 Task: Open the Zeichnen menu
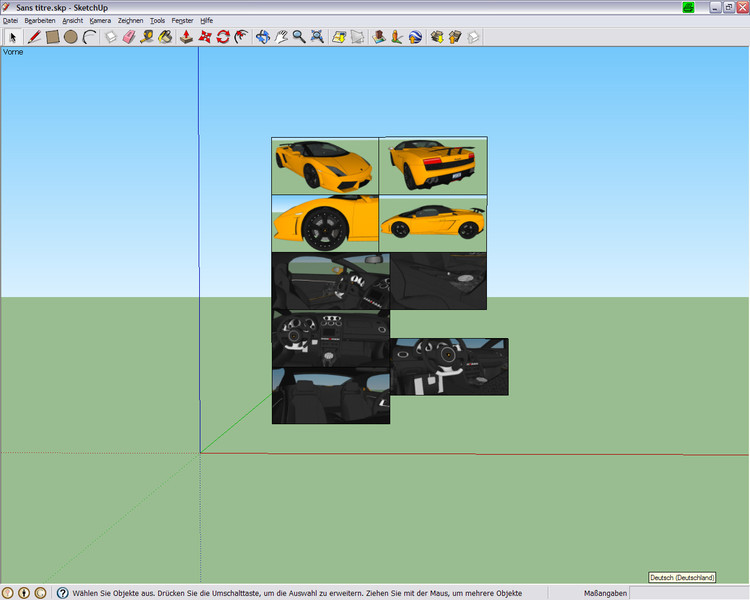pyautogui.click(x=130, y=21)
